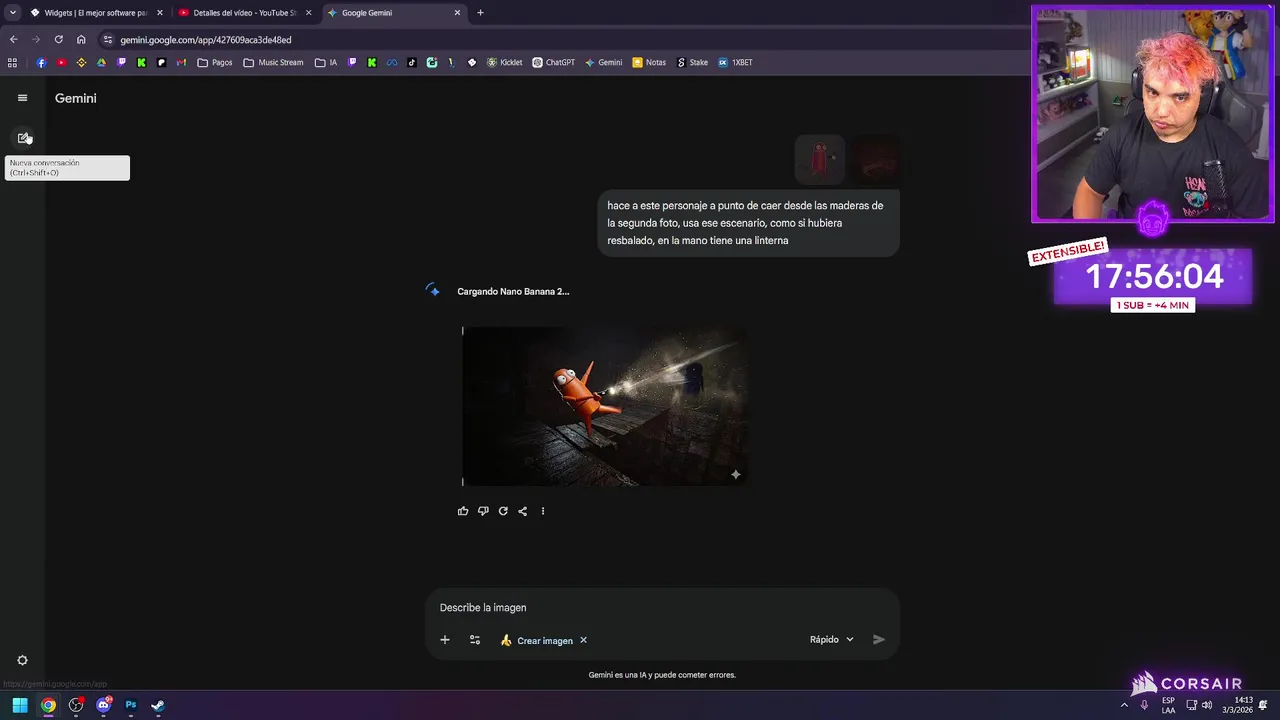Viewport: 1280px width, 720px height.
Task: View site information icon in address bar
Action: coord(108,40)
